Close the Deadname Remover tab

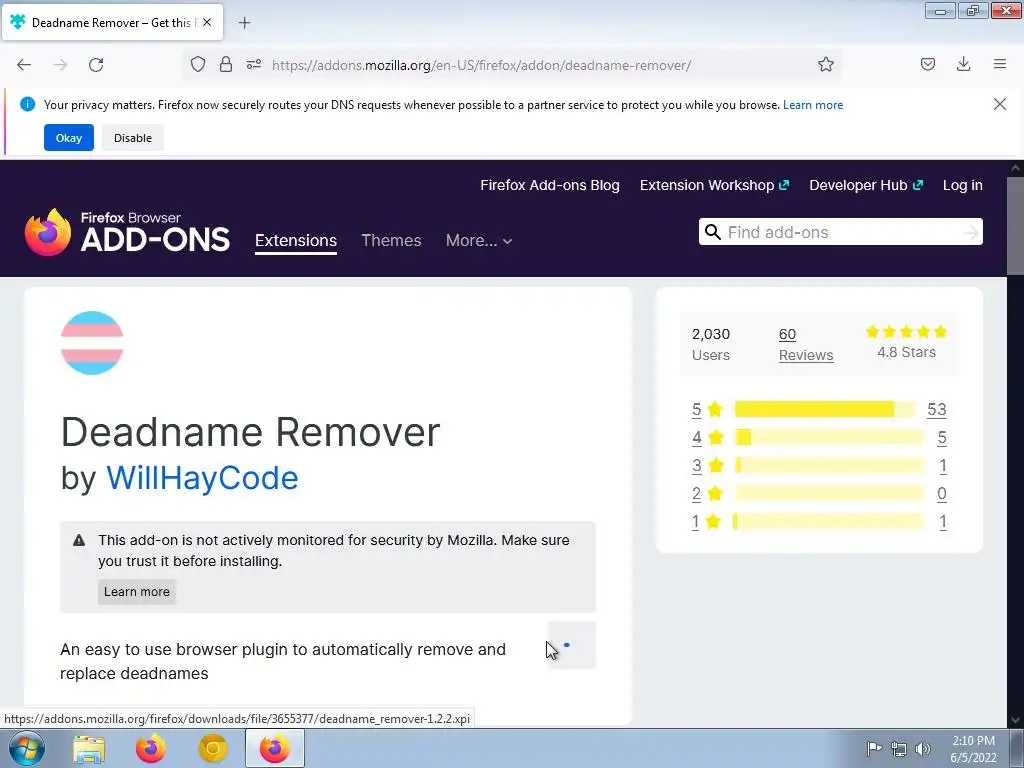[x=207, y=22]
